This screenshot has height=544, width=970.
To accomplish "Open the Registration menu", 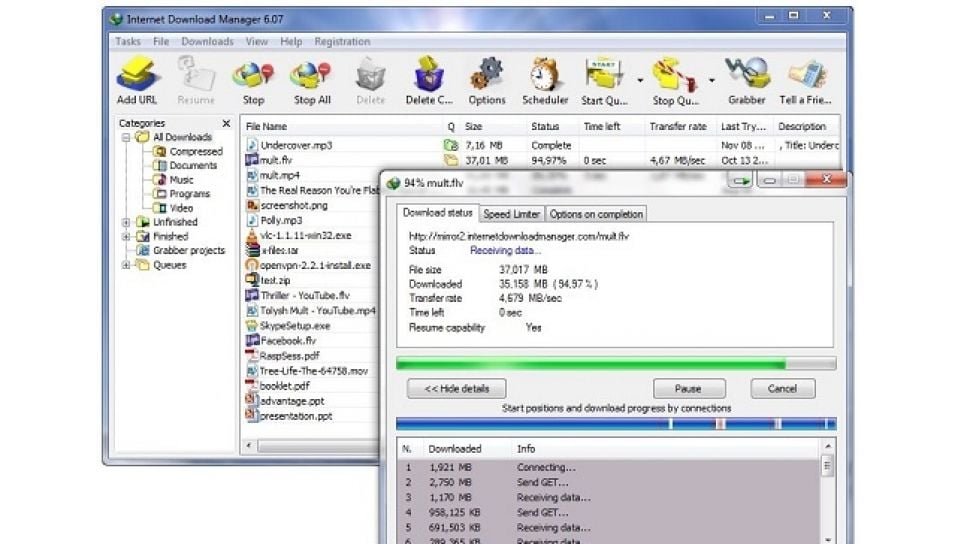I will pos(342,41).
